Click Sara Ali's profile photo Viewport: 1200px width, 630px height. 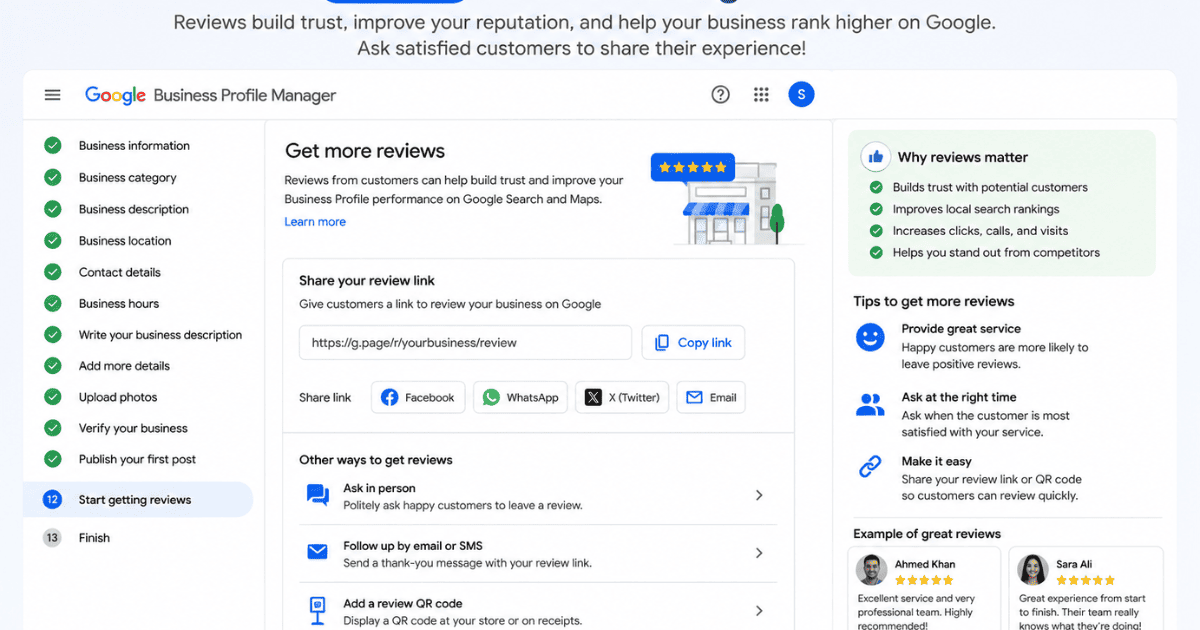coord(1032,570)
